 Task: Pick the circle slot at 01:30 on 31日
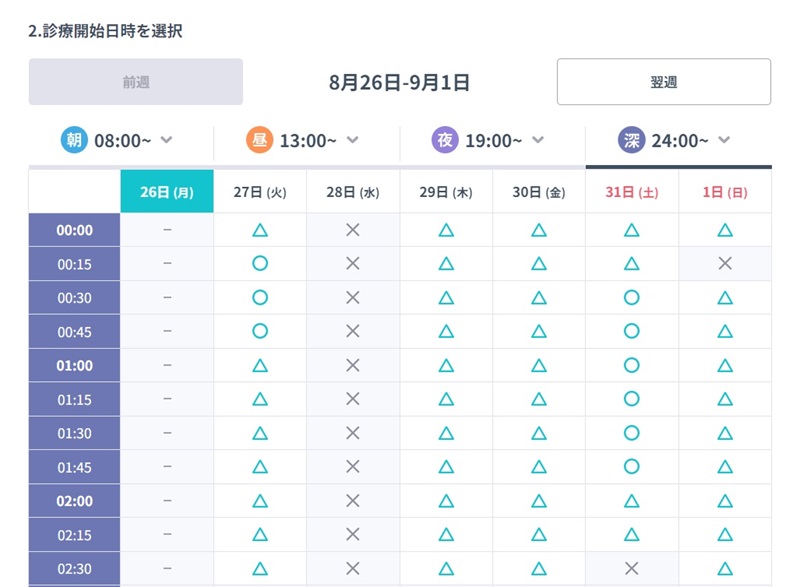pos(632,433)
